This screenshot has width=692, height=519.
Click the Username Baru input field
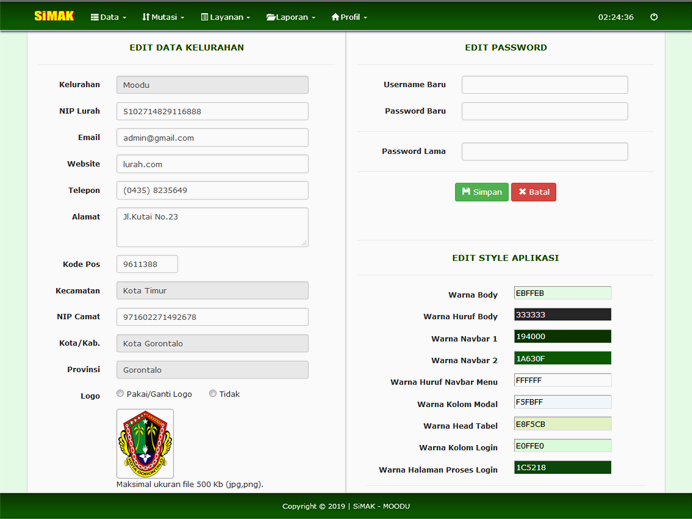pos(544,85)
